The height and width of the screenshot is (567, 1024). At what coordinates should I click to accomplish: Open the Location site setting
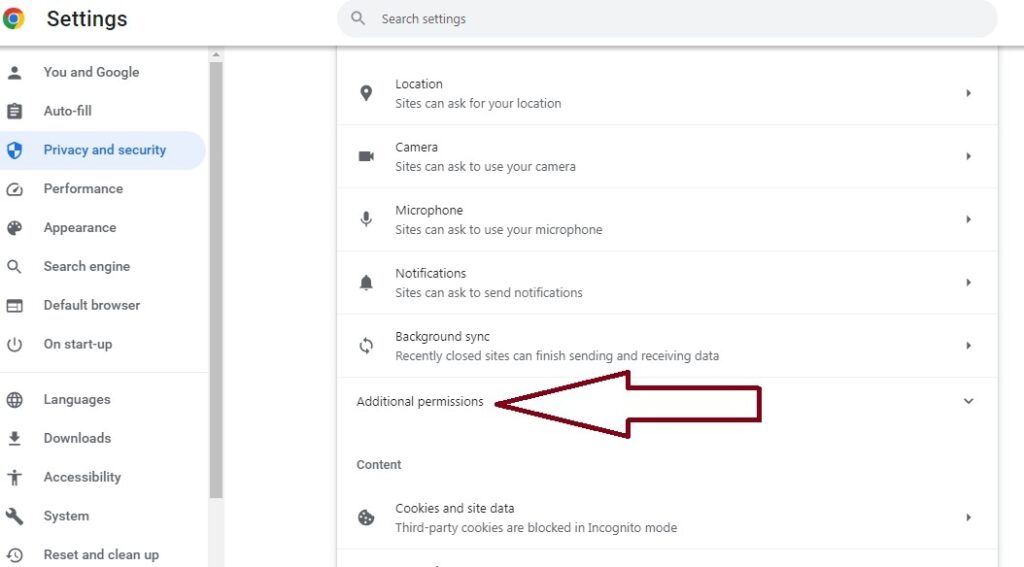667,93
